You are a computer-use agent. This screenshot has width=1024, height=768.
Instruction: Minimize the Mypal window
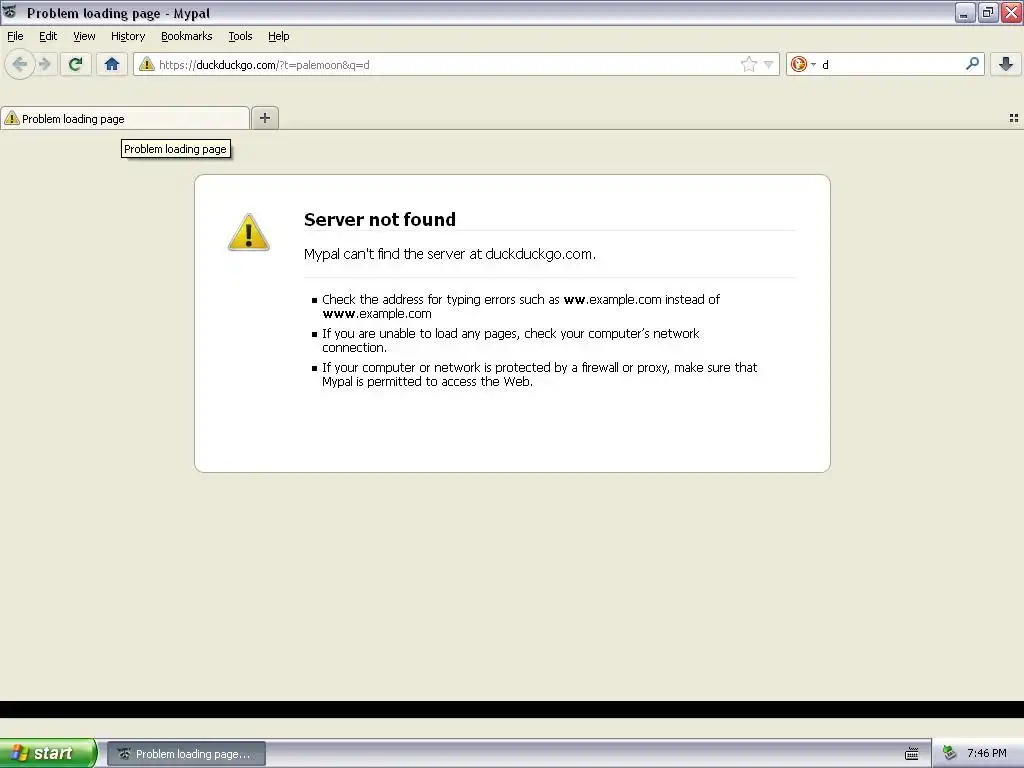pyautogui.click(x=964, y=12)
